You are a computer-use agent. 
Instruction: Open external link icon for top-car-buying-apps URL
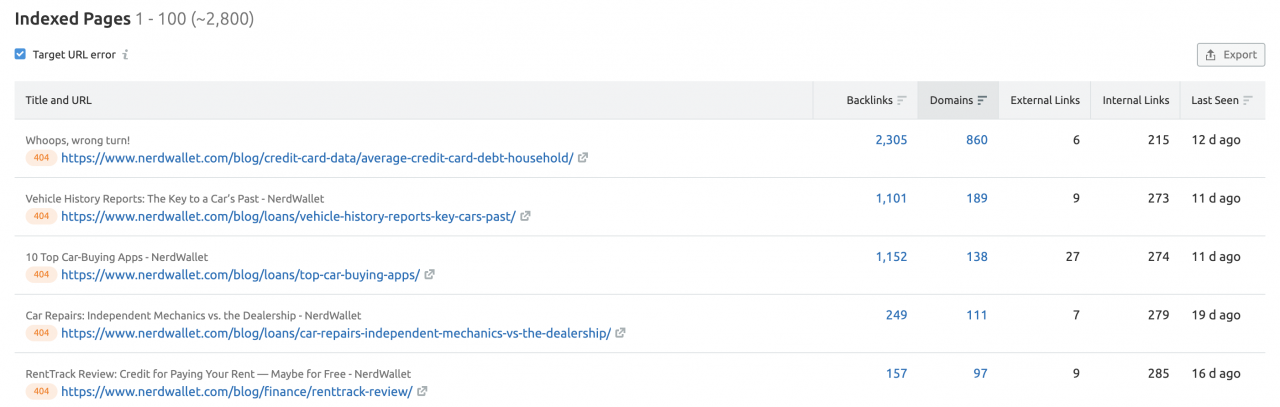(x=429, y=275)
